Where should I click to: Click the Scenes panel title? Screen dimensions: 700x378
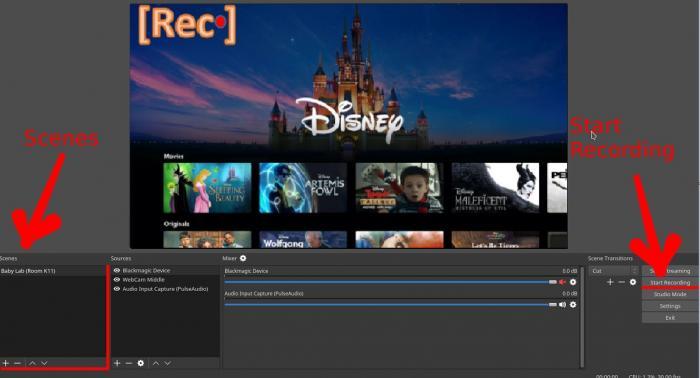click(x=8, y=258)
